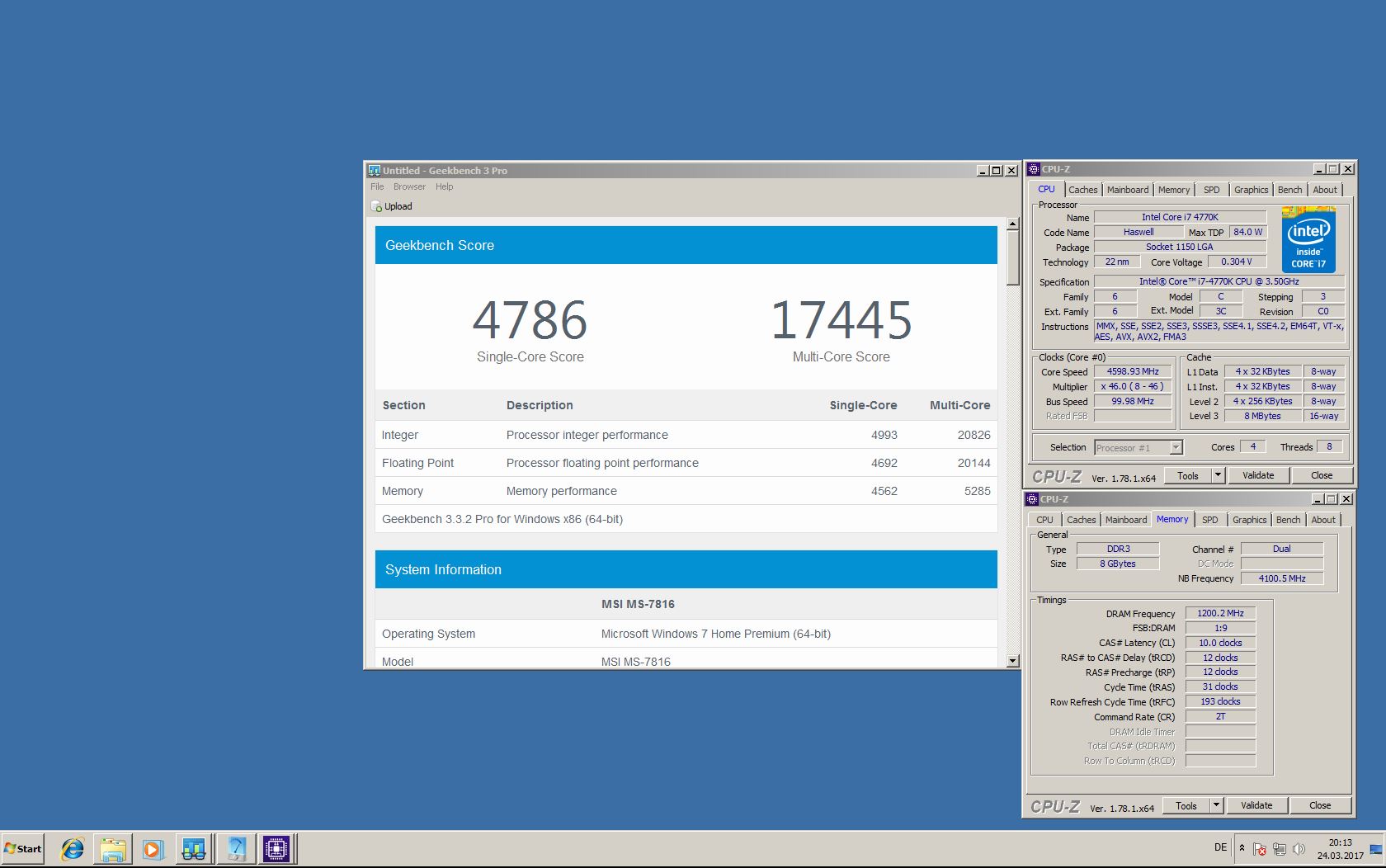
Task: Launch Windows Media Player from taskbar
Action: coord(153,849)
